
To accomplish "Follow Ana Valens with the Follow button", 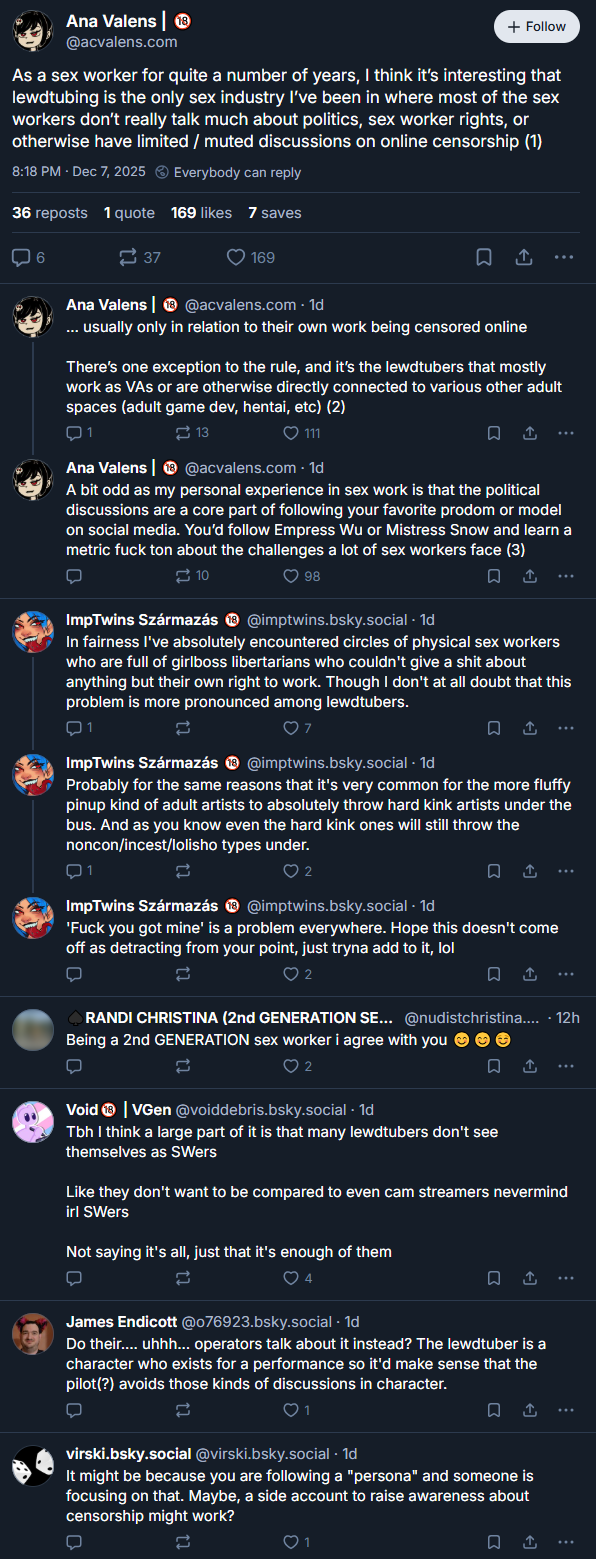I will [537, 26].
